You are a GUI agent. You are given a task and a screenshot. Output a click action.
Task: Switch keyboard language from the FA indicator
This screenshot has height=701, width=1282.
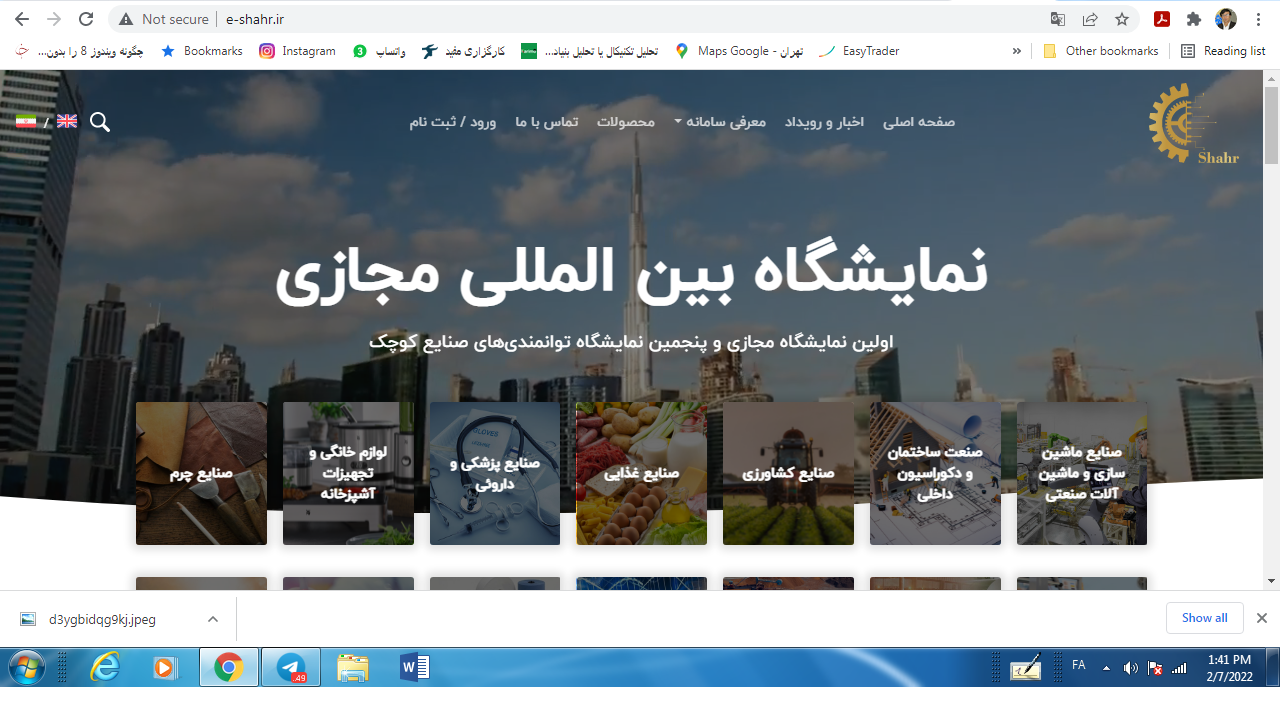[1079, 665]
